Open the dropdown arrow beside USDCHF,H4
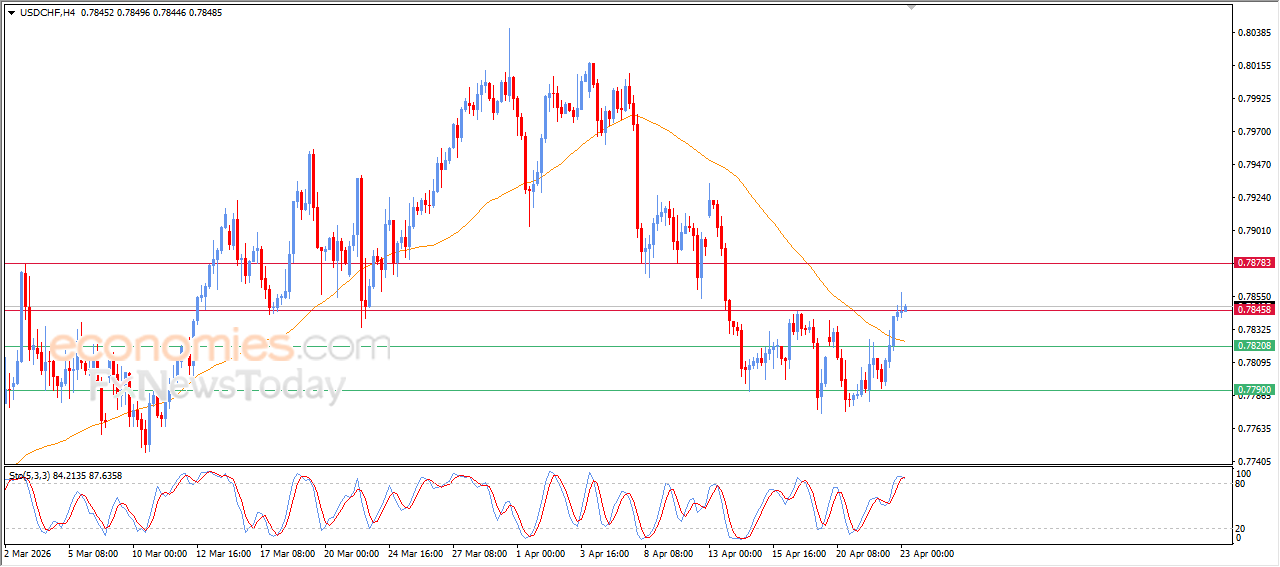 click(x=11, y=12)
